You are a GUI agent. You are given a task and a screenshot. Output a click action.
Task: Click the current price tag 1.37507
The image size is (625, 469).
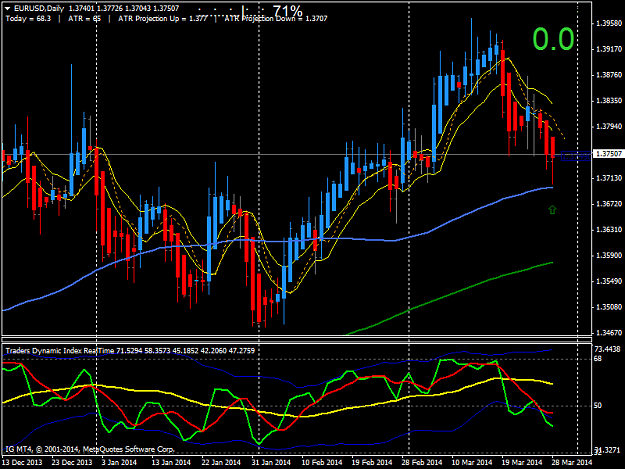point(609,154)
